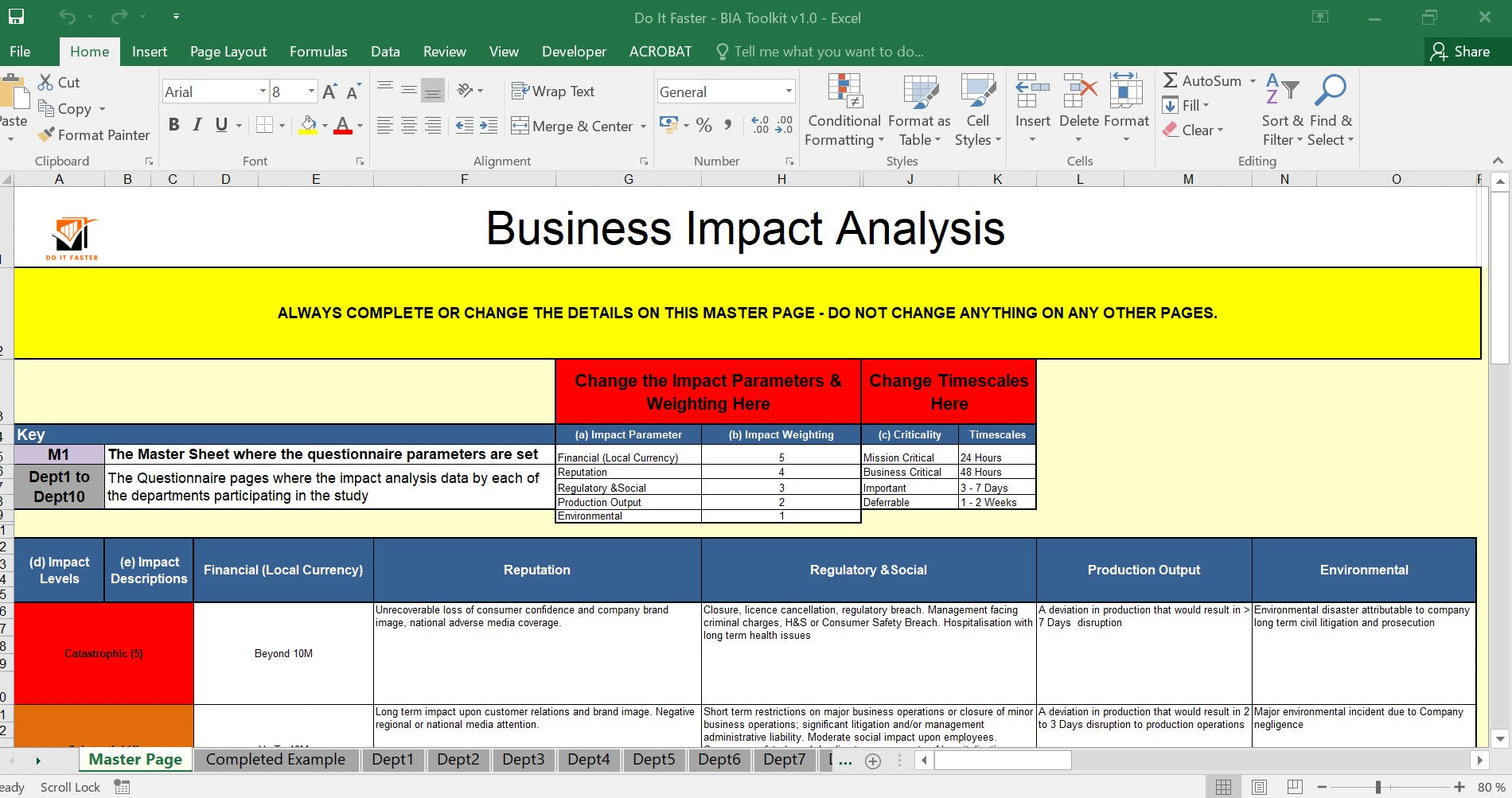The width and height of the screenshot is (1512, 798).
Task: Open the Formulas ribbon tab
Action: (318, 52)
